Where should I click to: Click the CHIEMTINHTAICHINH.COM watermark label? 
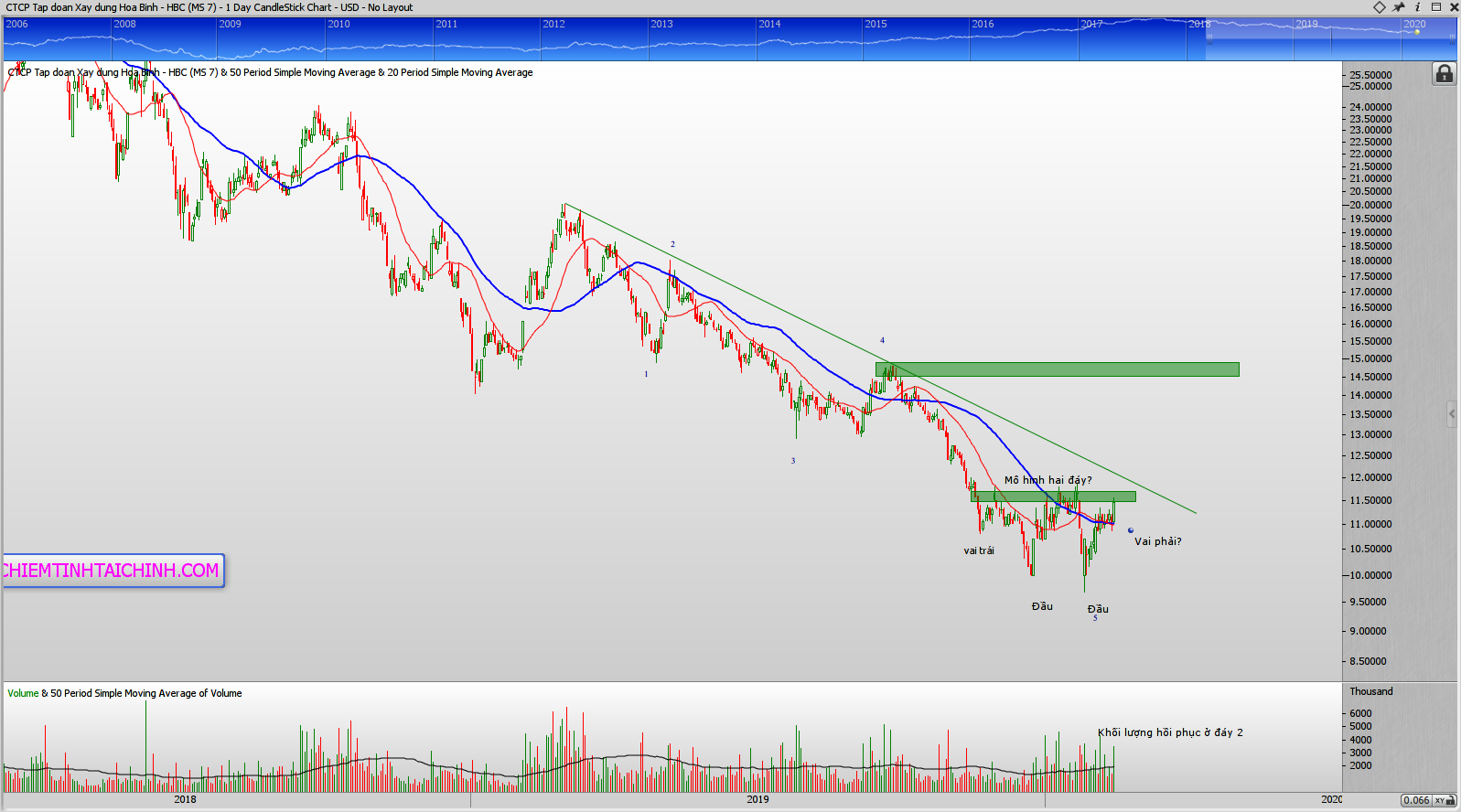[x=113, y=571]
